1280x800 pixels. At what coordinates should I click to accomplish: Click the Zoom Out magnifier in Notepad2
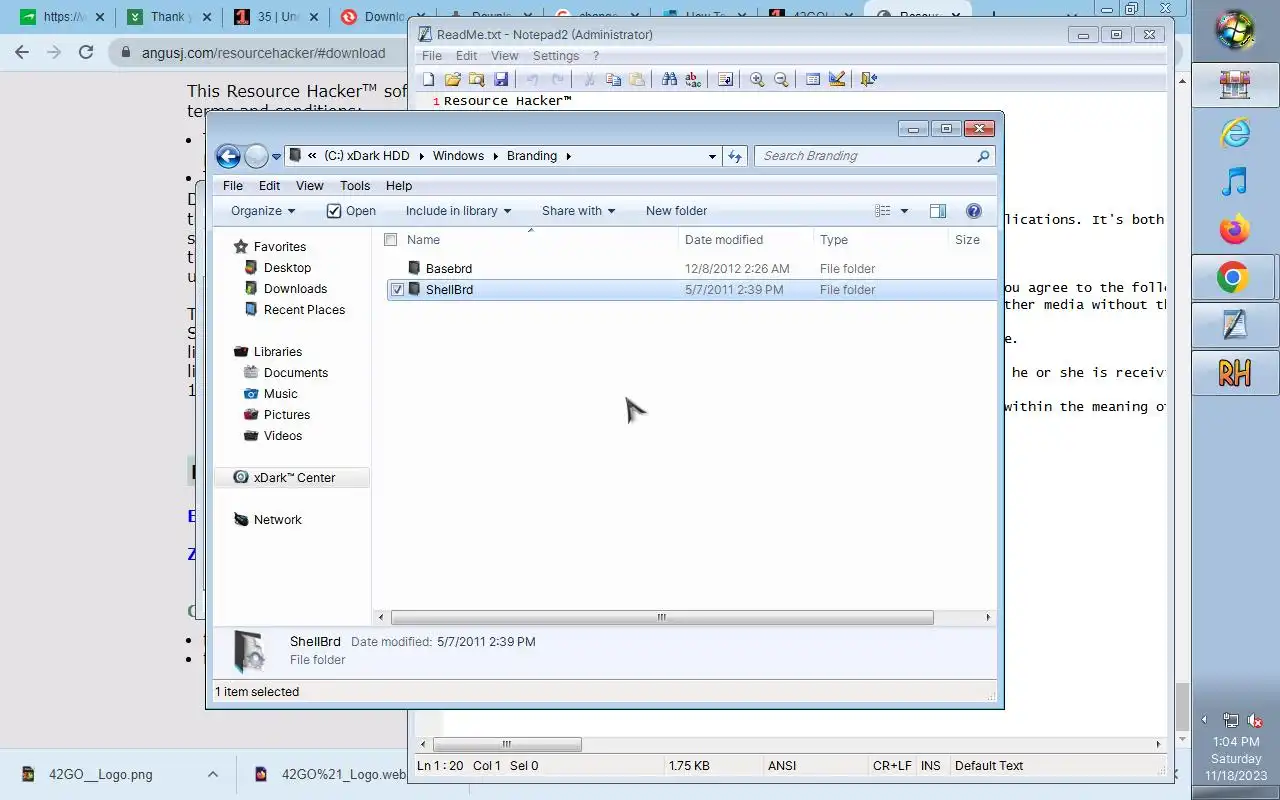781,79
